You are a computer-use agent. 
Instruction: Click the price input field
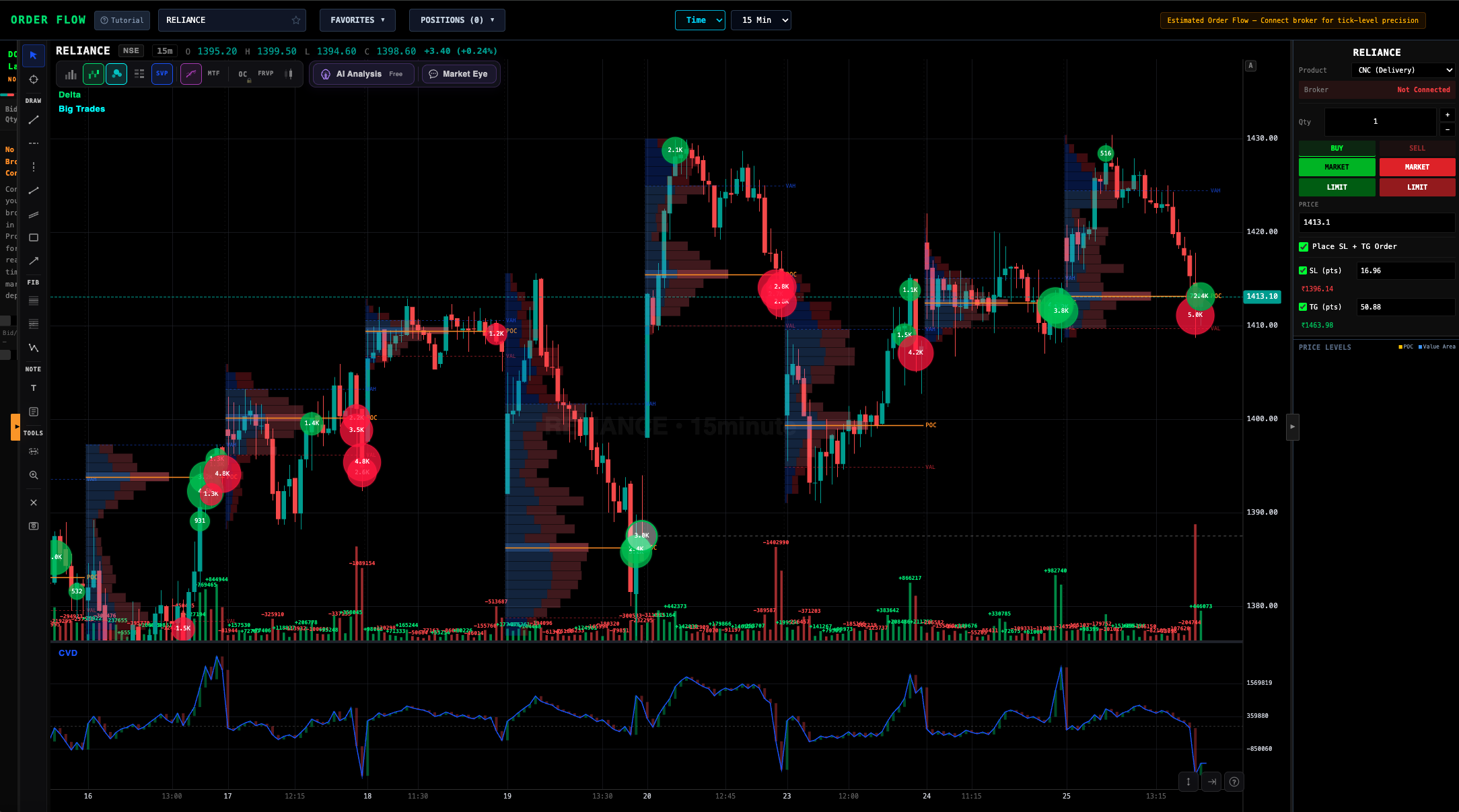[1376, 222]
